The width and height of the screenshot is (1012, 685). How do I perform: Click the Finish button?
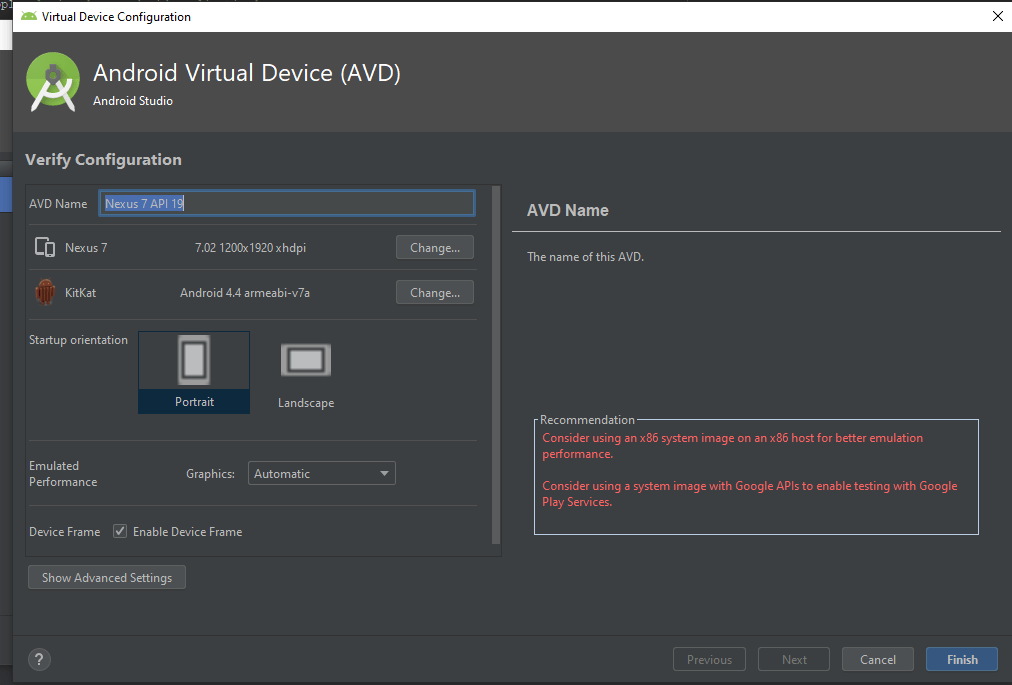pyautogui.click(x=962, y=659)
